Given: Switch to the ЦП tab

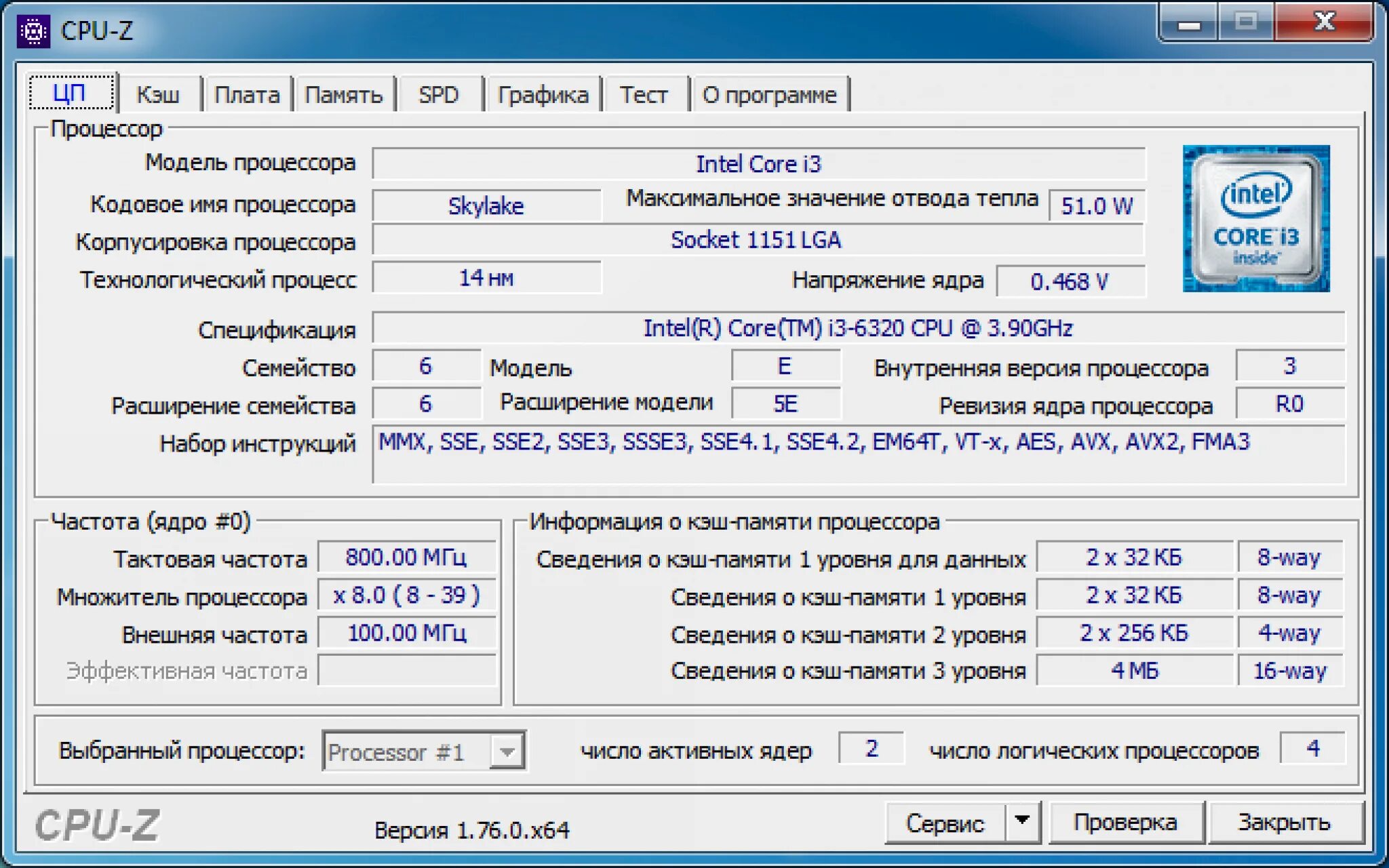Looking at the screenshot, I should [x=71, y=93].
